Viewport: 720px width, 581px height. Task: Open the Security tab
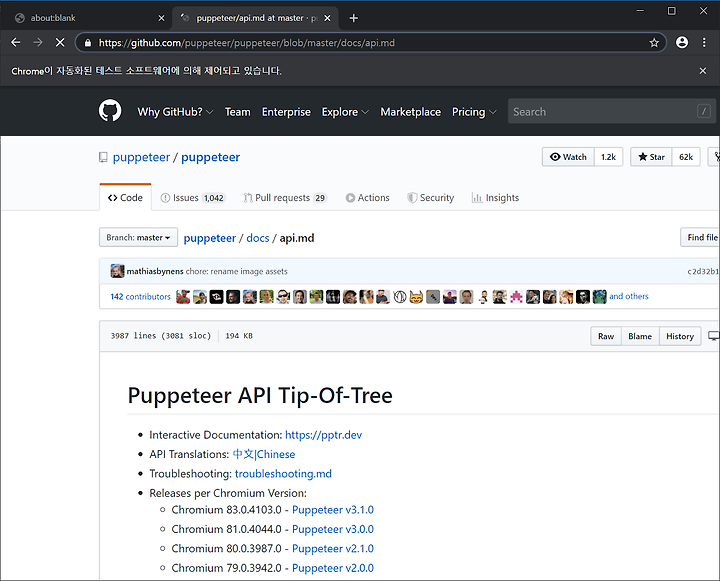(x=430, y=197)
